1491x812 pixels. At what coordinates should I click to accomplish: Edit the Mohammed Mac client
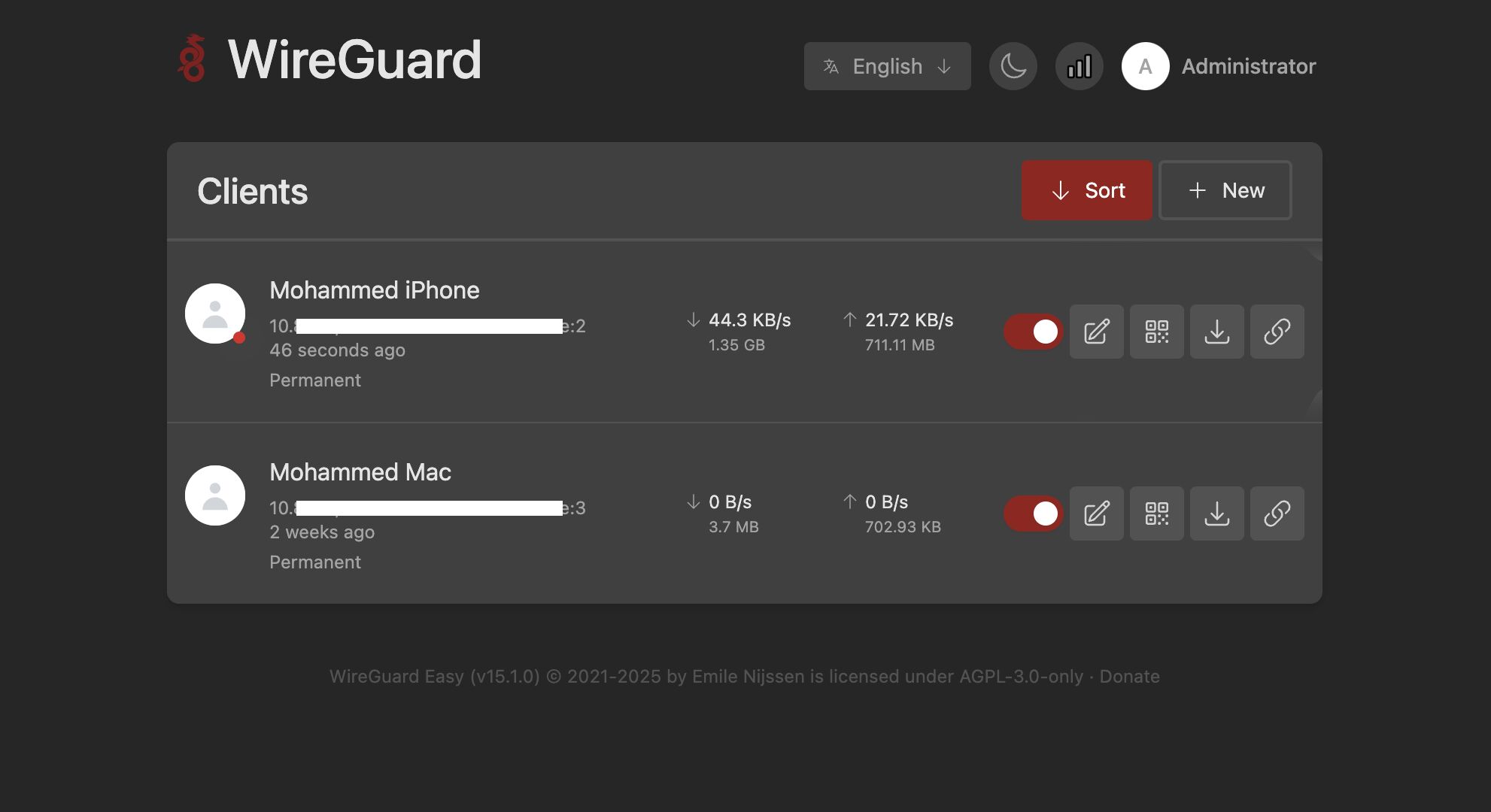[1096, 514]
